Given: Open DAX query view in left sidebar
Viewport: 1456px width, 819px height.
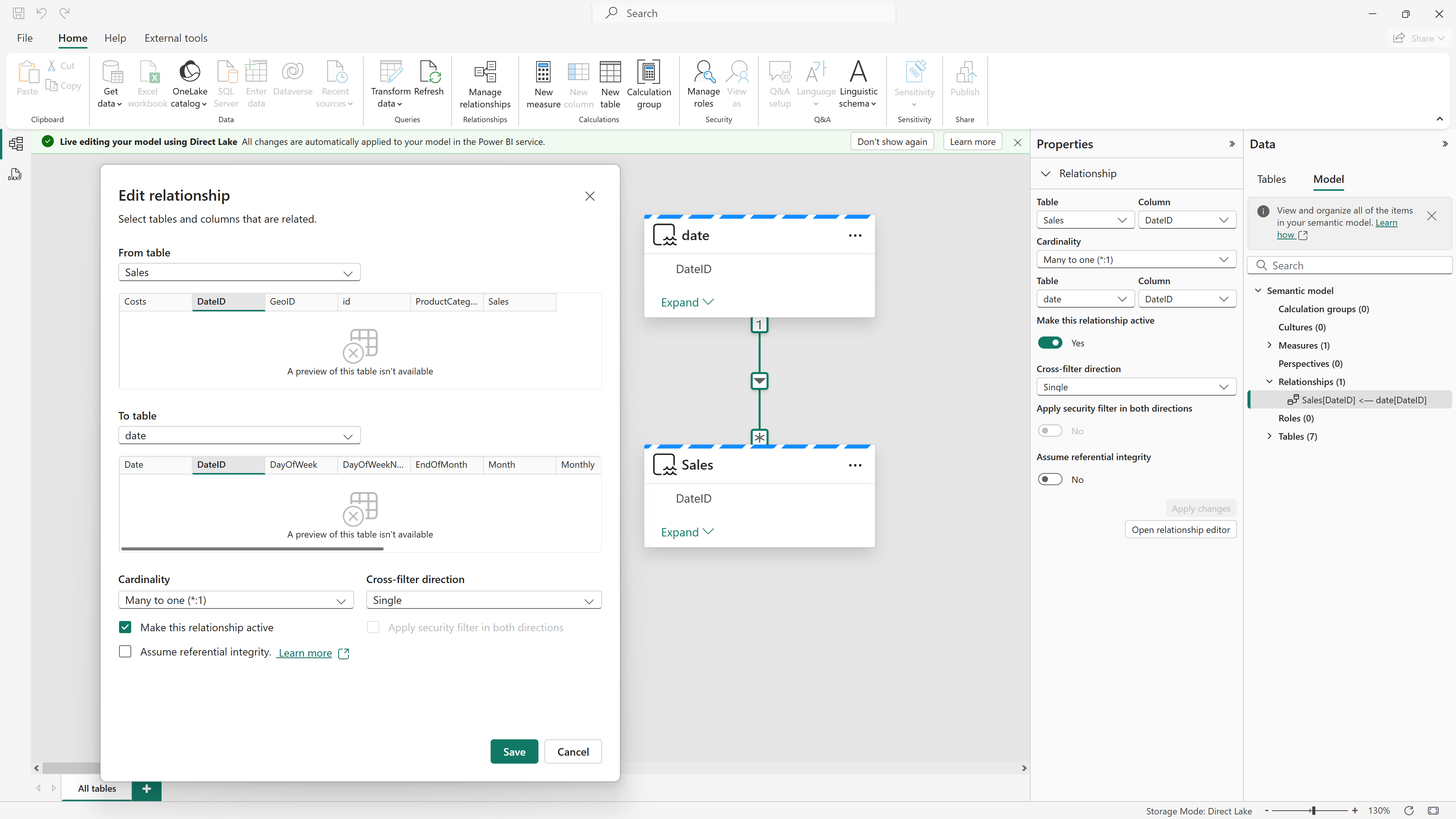Looking at the screenshot, I should point(15,174).
